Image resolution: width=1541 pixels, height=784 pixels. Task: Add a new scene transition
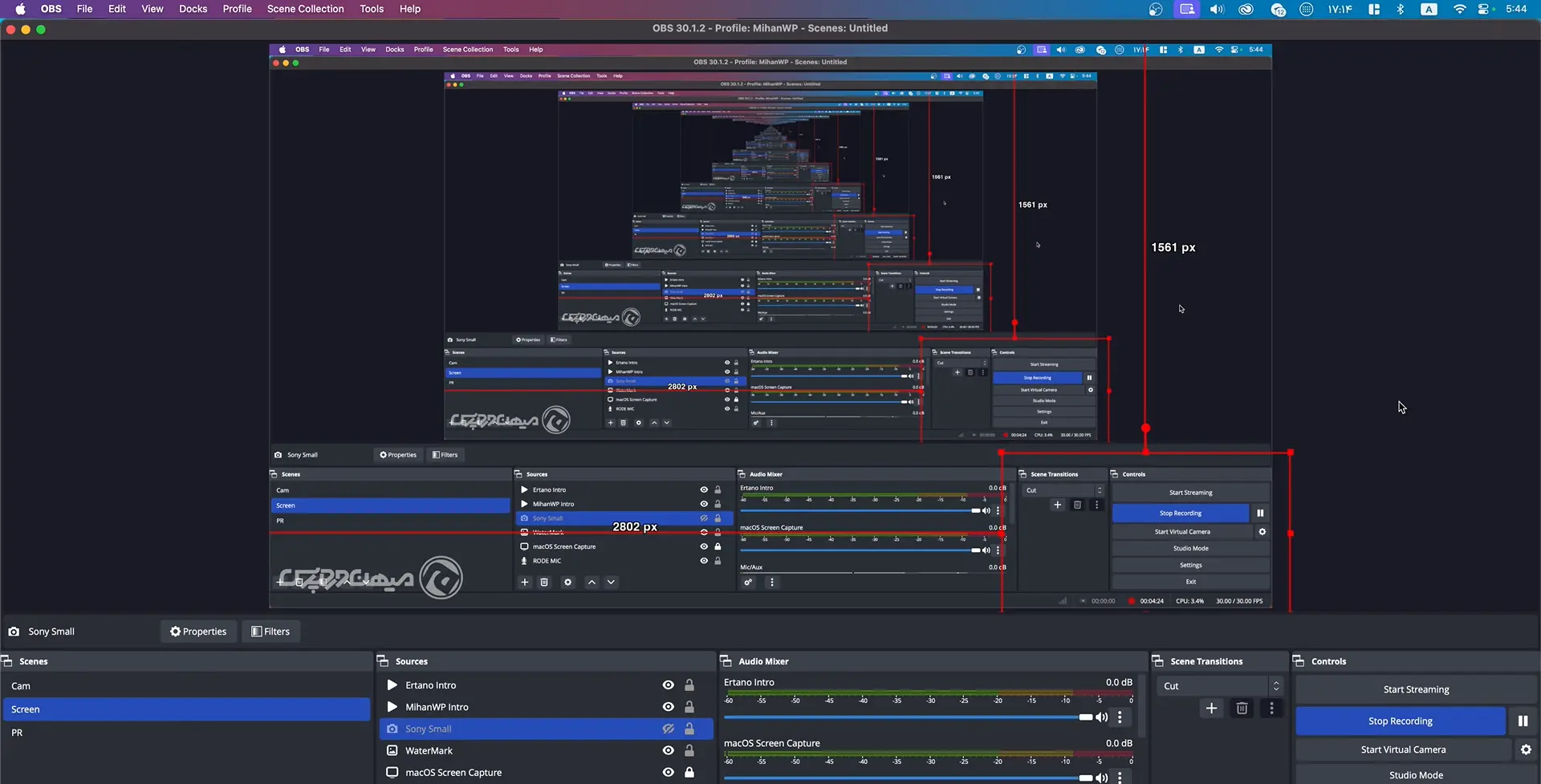[1211, 708]
